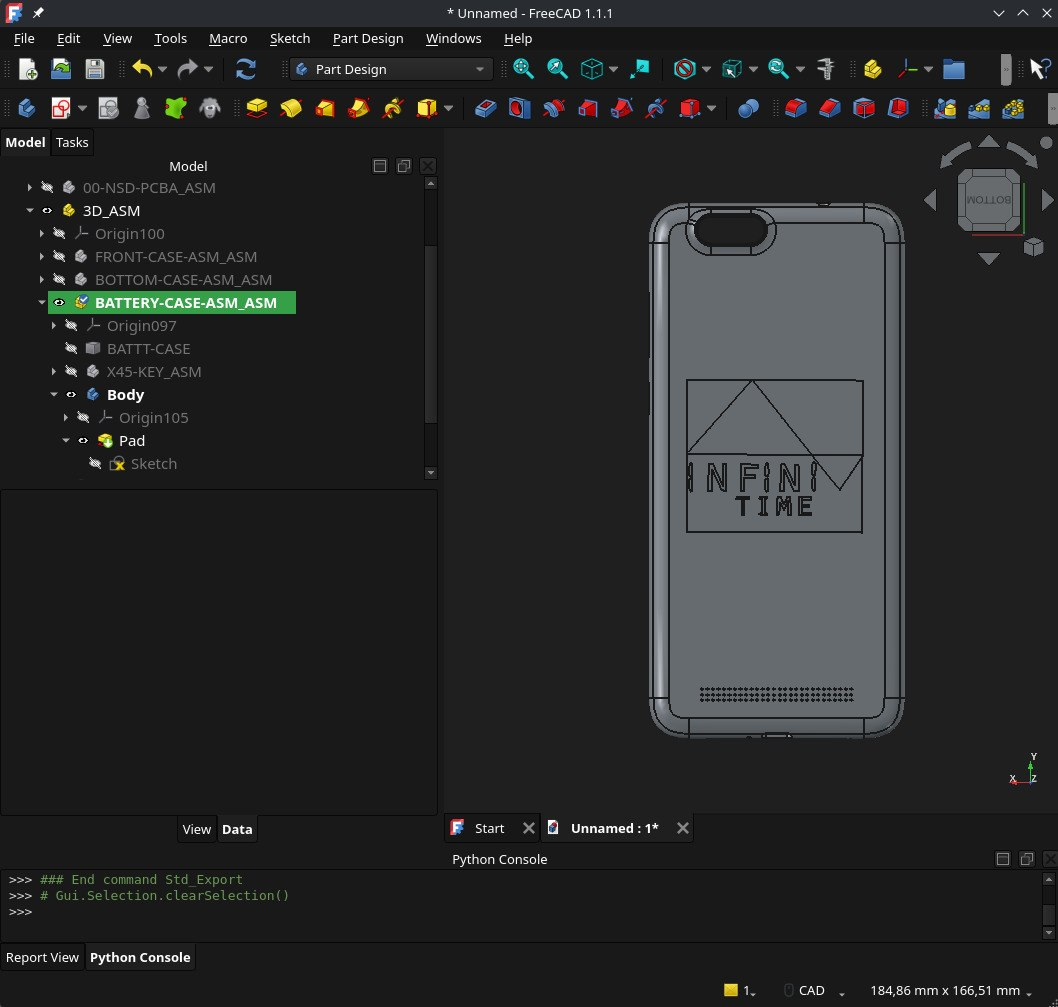
Task: Switch to the Tasks tab
Action: pos(72,142)
